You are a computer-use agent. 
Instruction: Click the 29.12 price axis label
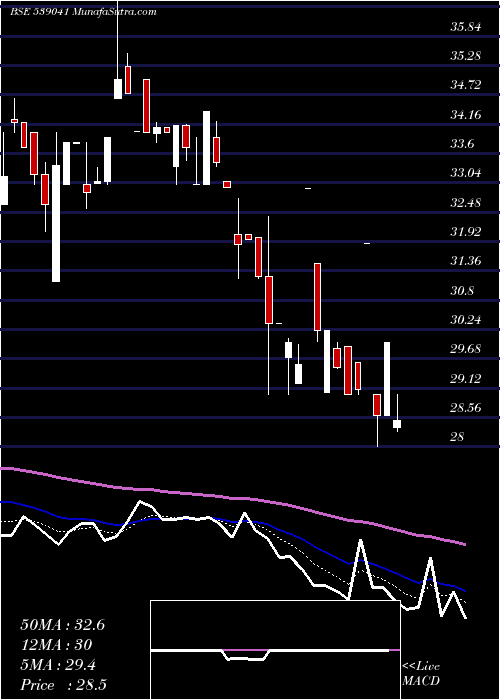click(x=466, y=379)
